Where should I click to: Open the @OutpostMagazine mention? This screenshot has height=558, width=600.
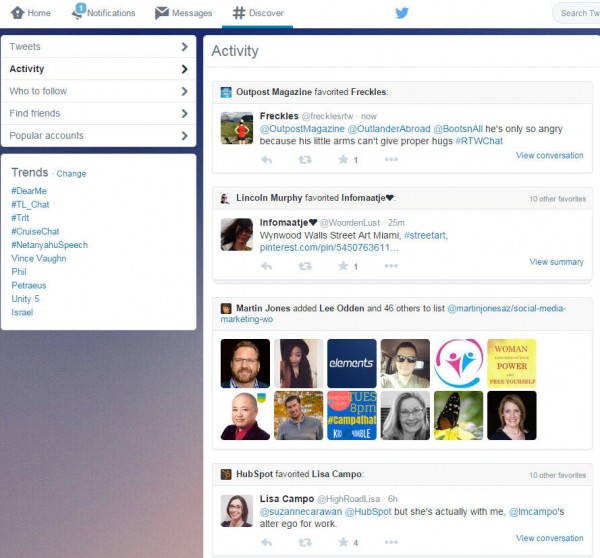click(302, 129)
